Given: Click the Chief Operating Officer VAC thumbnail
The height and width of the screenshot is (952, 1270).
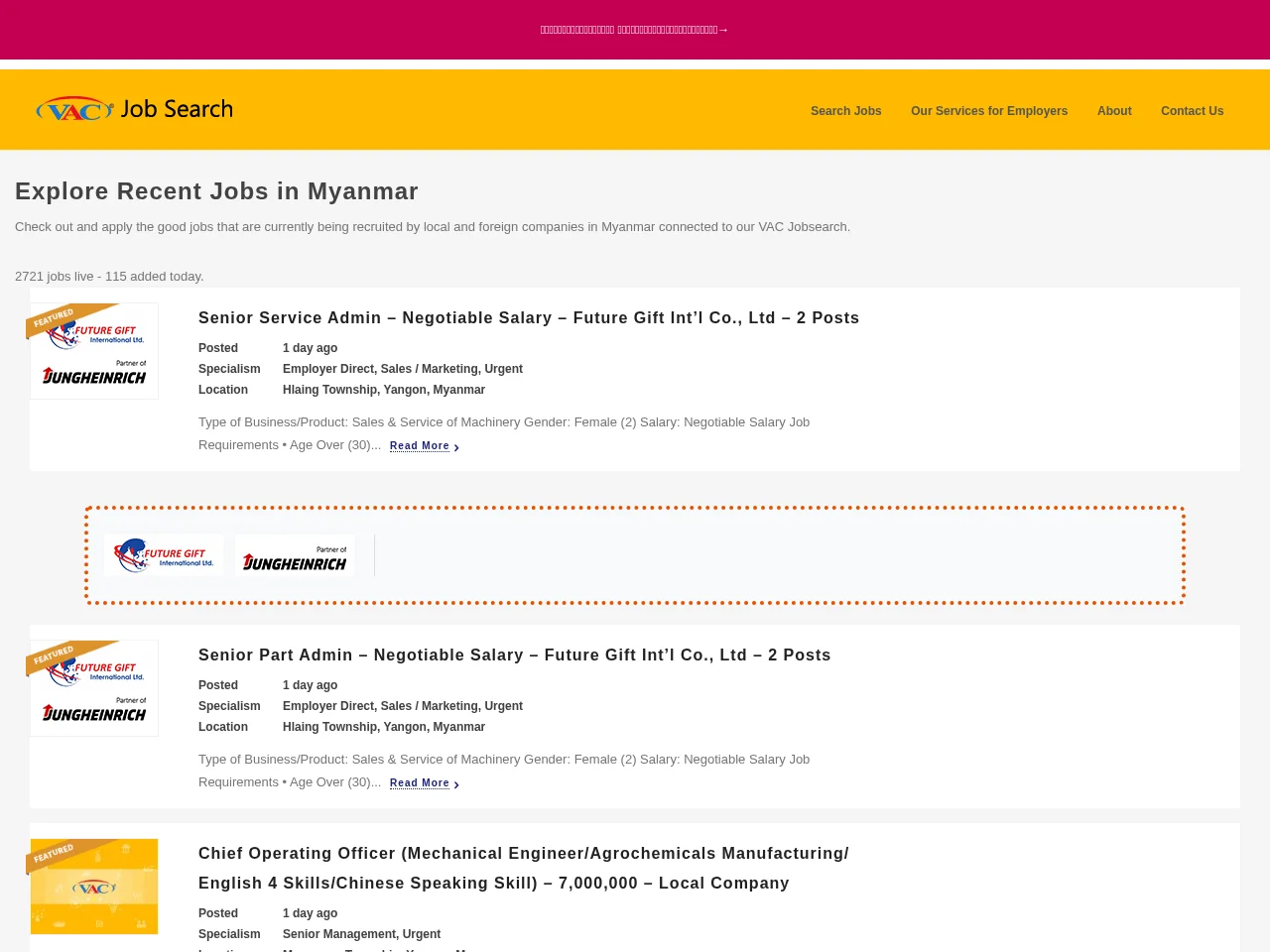Looking at the screenshot, I should [x=94, y=887].
